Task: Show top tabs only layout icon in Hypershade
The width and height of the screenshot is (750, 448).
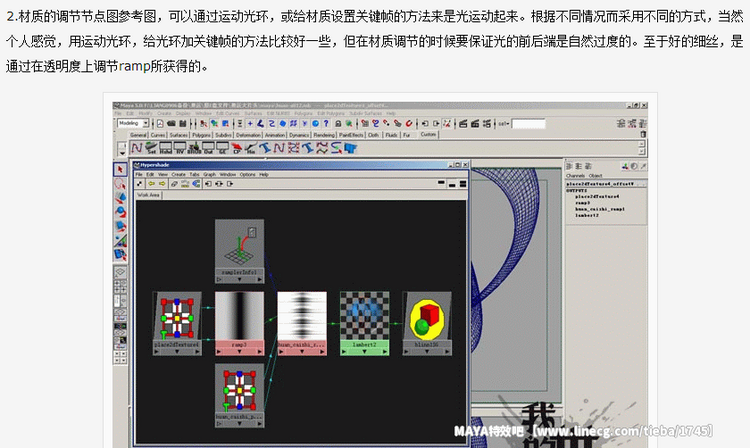Action: point(441,183)
